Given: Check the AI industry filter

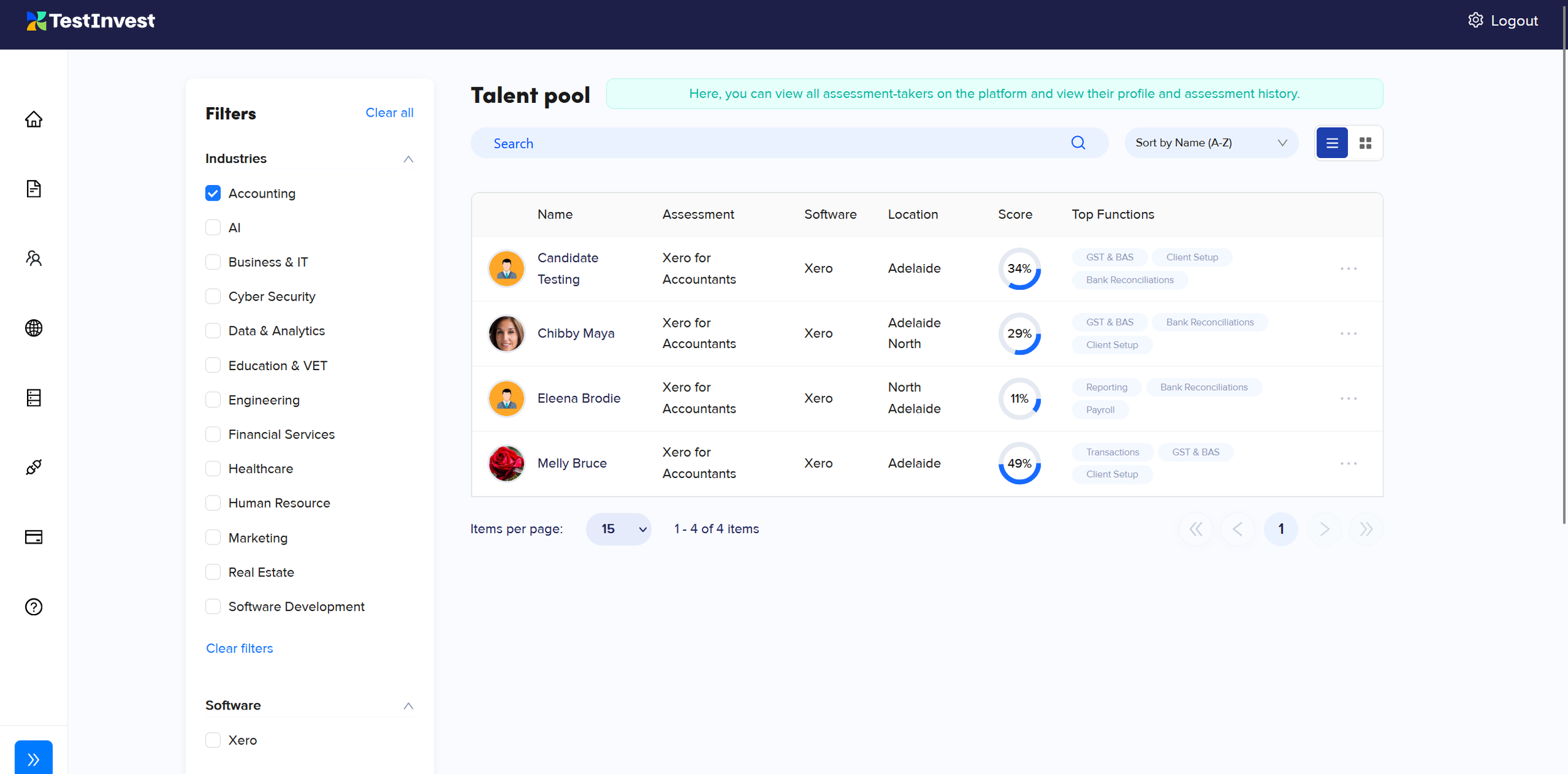Looking at the screenshot, I should (213, 228).
